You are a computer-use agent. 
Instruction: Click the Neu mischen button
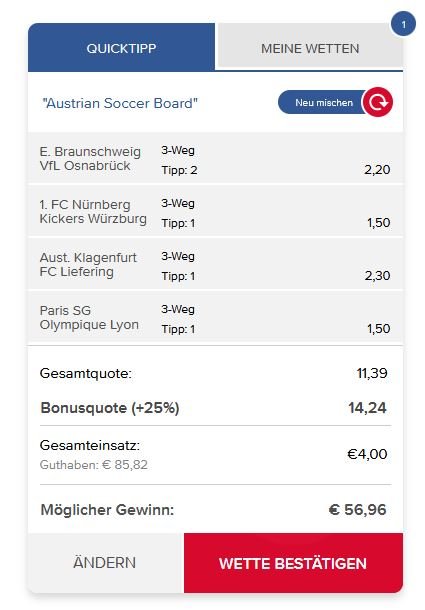324,102
